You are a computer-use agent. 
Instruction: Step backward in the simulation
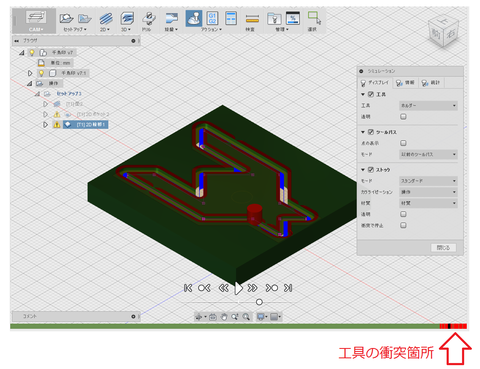click(223, 288)
